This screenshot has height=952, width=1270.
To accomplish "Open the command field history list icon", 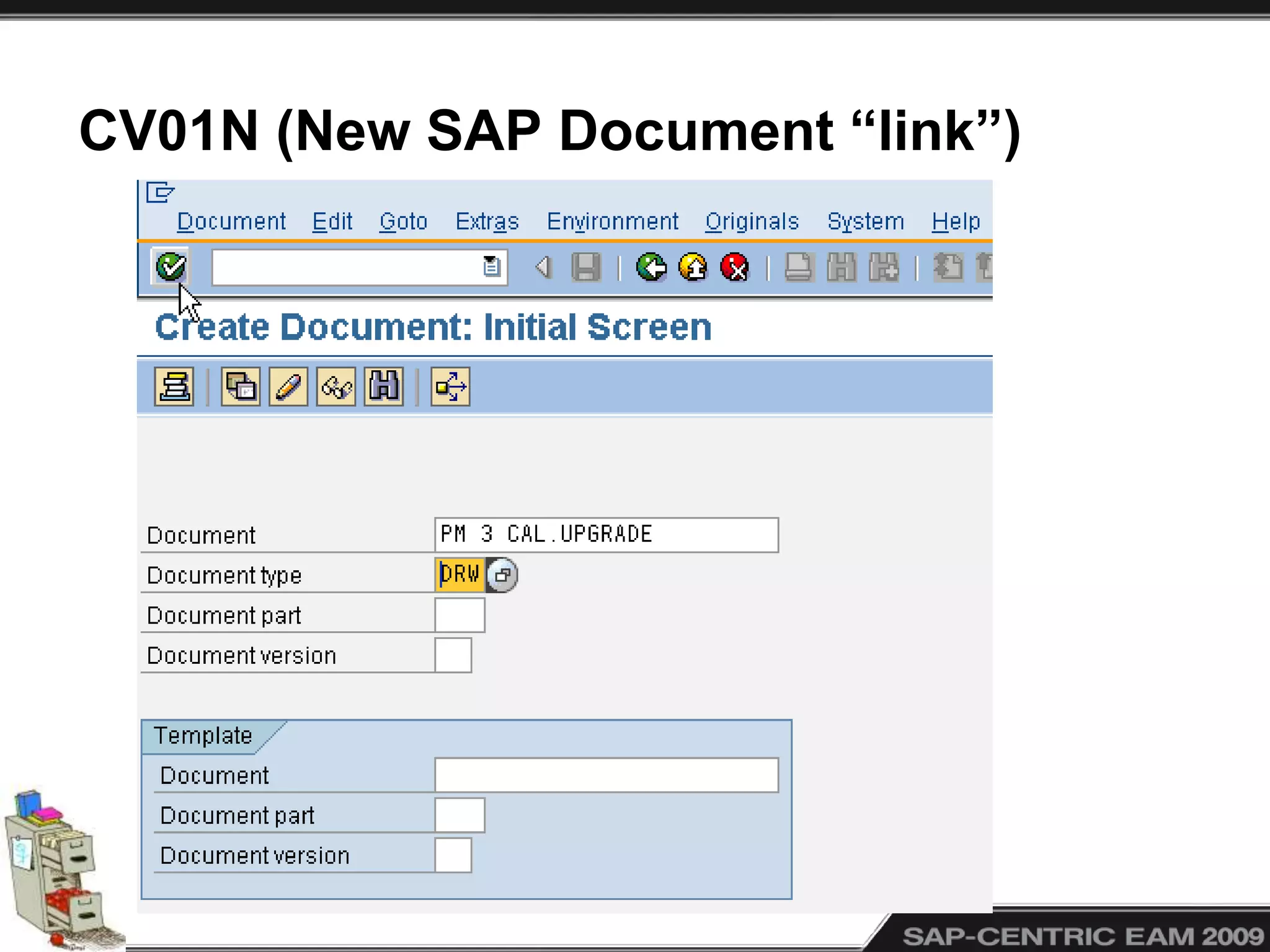I will pos(491,267).
